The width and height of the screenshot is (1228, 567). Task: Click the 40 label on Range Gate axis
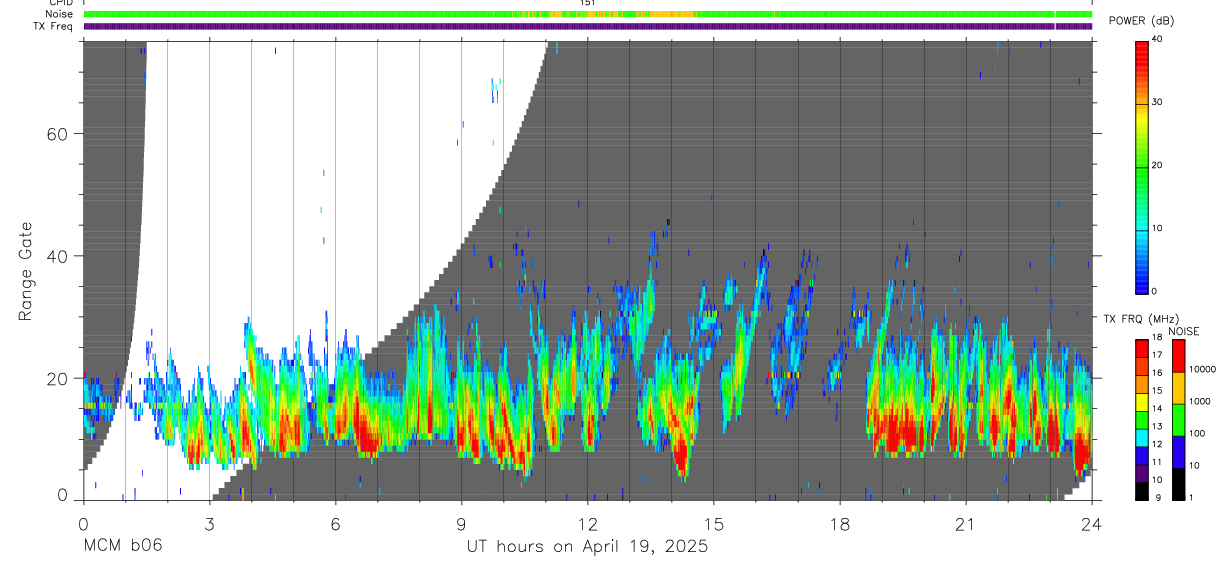pos(57,256)
